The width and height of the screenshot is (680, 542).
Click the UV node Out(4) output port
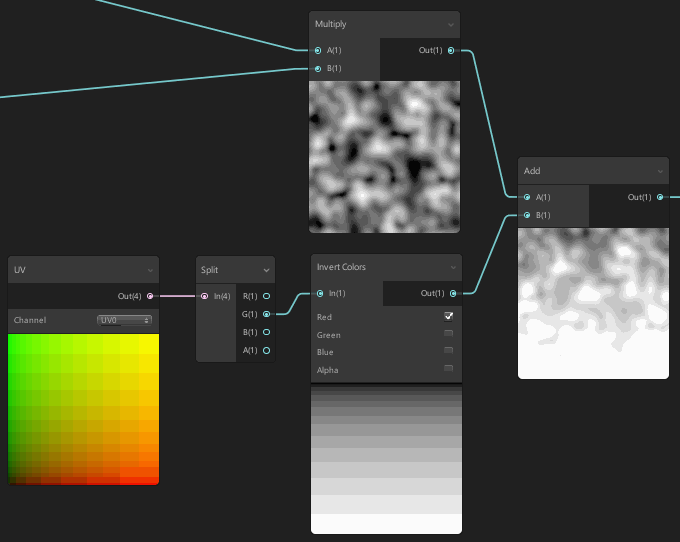coord(150,296)
